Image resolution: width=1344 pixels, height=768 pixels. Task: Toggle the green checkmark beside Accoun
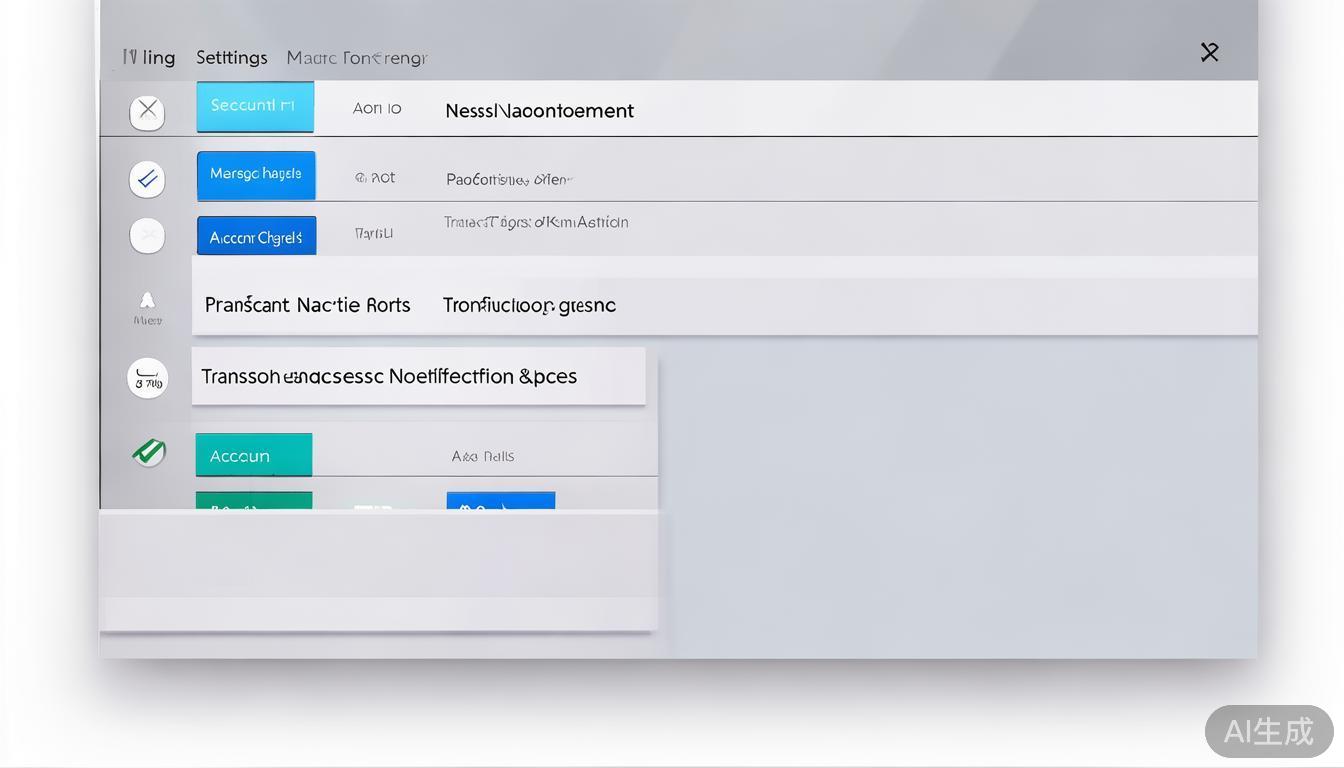149,452
